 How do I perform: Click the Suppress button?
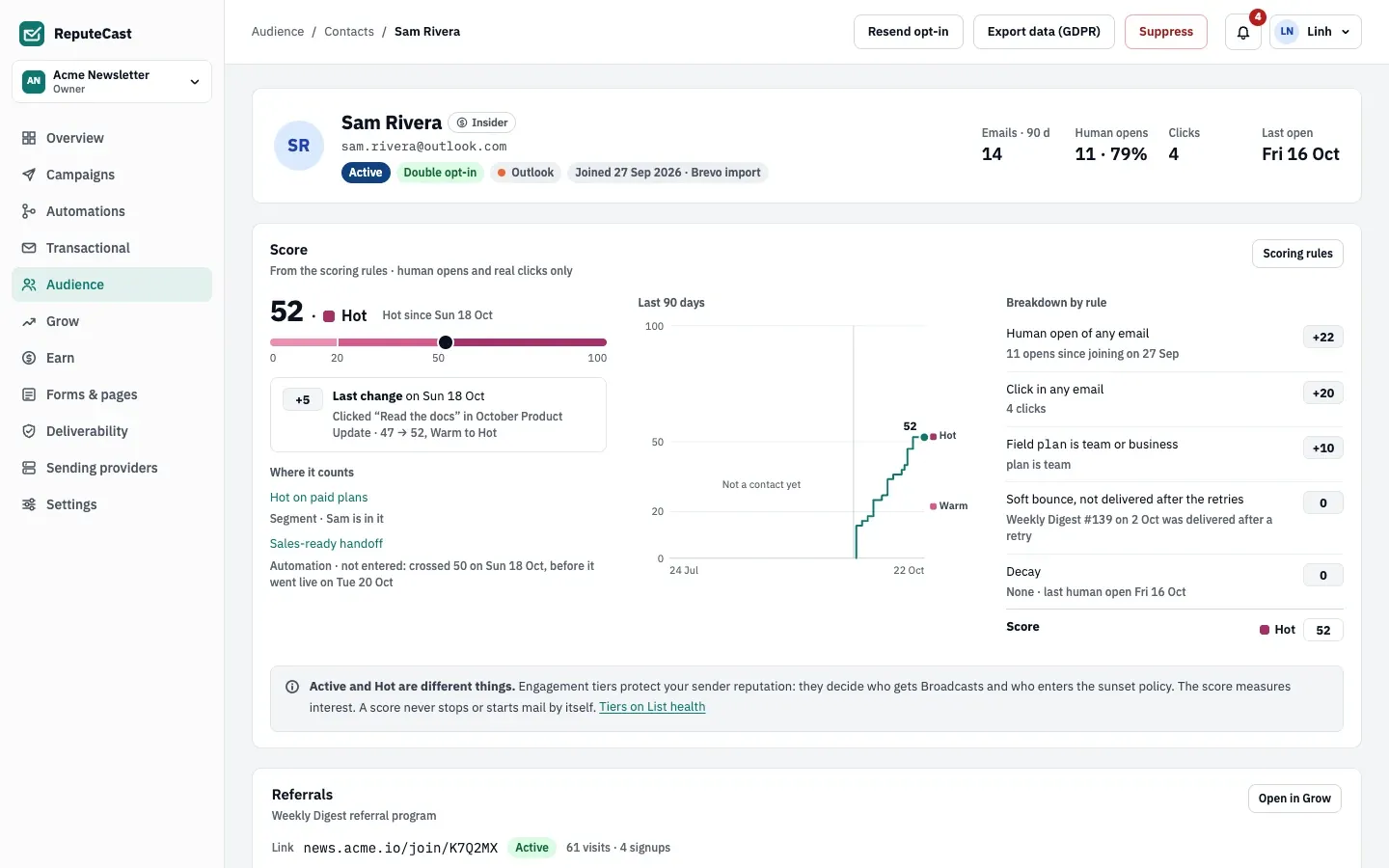1166,32
